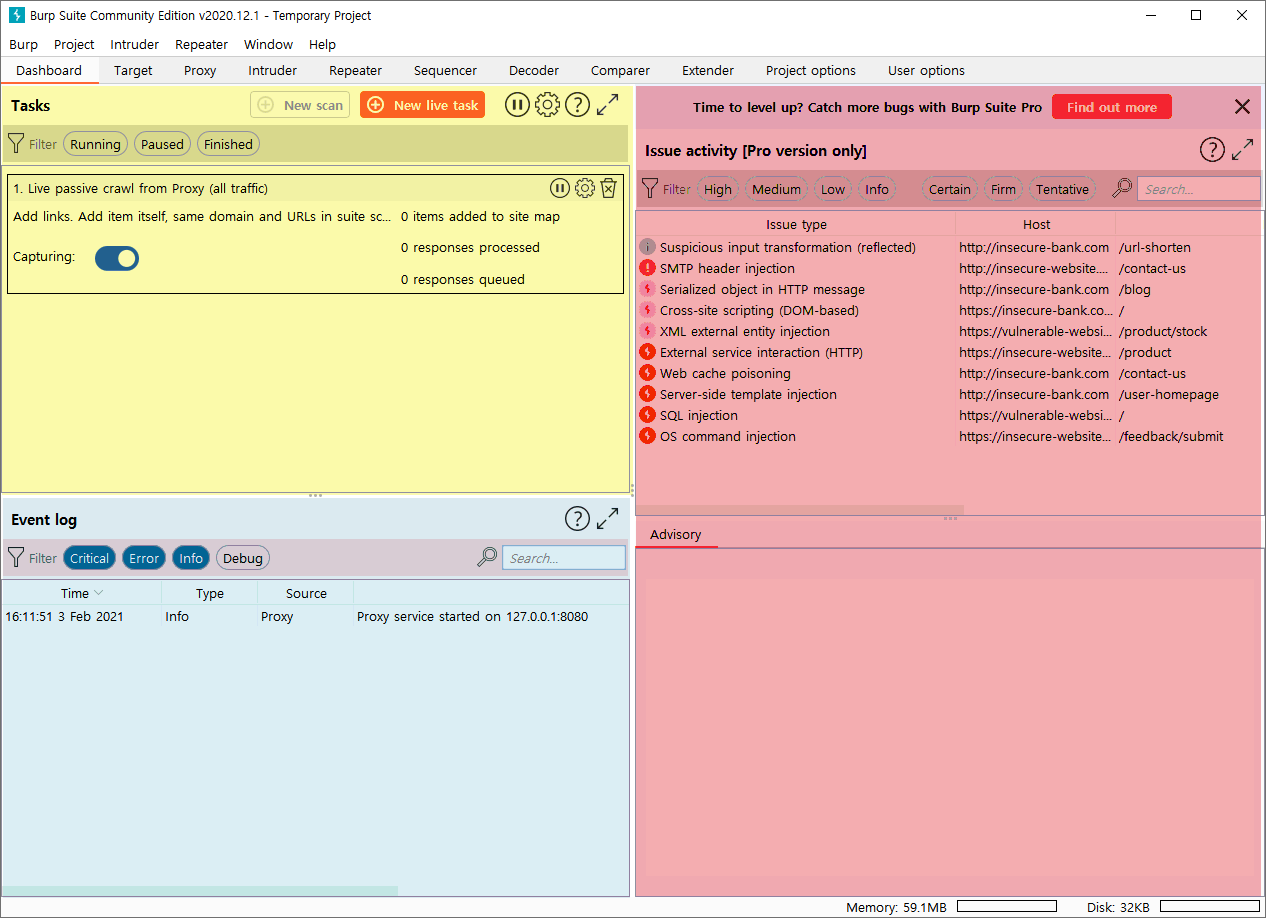The height and width of the screenshot is (918, 1266).
Task: Switch to the Decoder tab
Action: click(x=534, y=70)
